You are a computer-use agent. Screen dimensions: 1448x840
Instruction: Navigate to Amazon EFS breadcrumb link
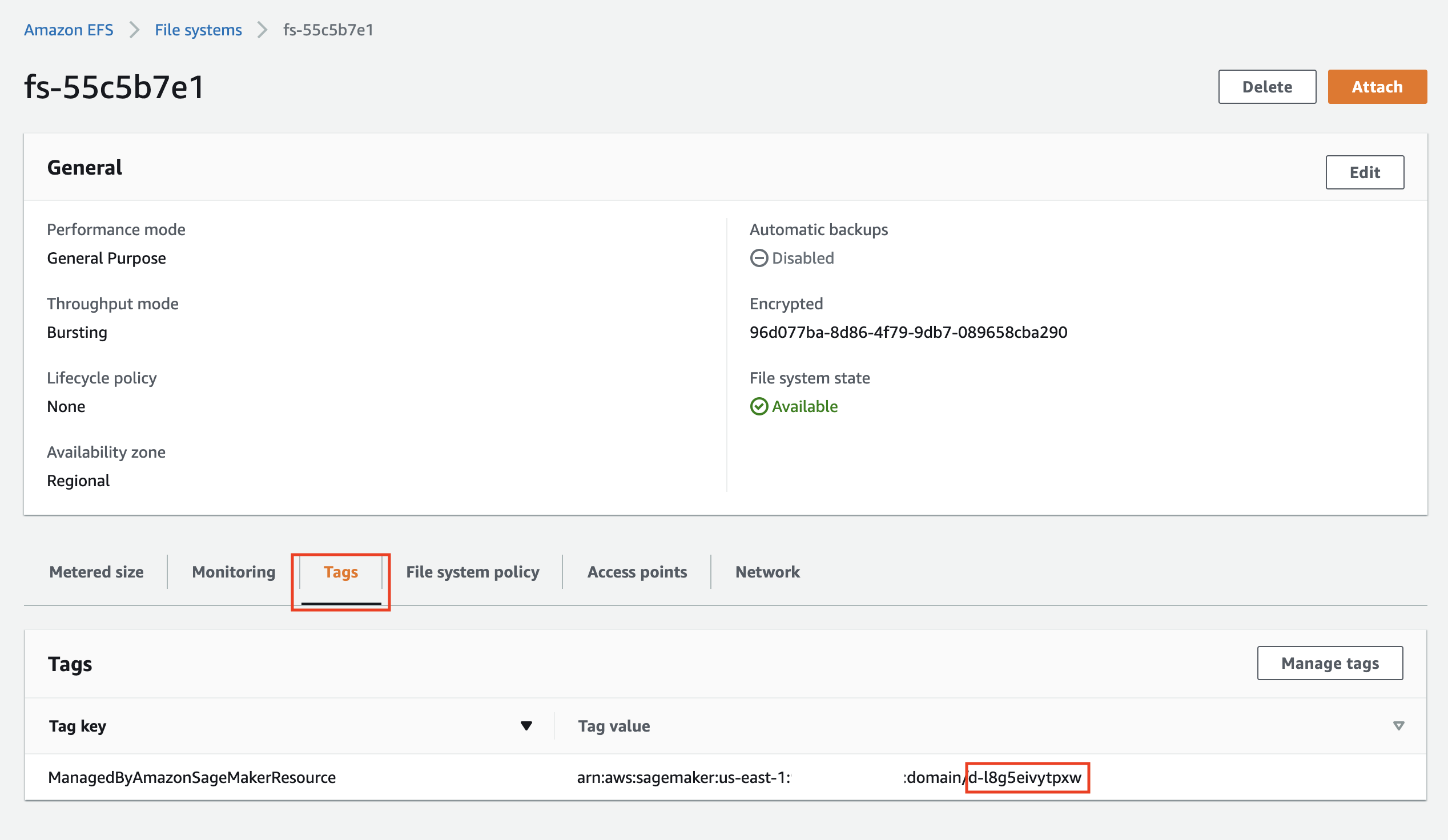[69, 30]
